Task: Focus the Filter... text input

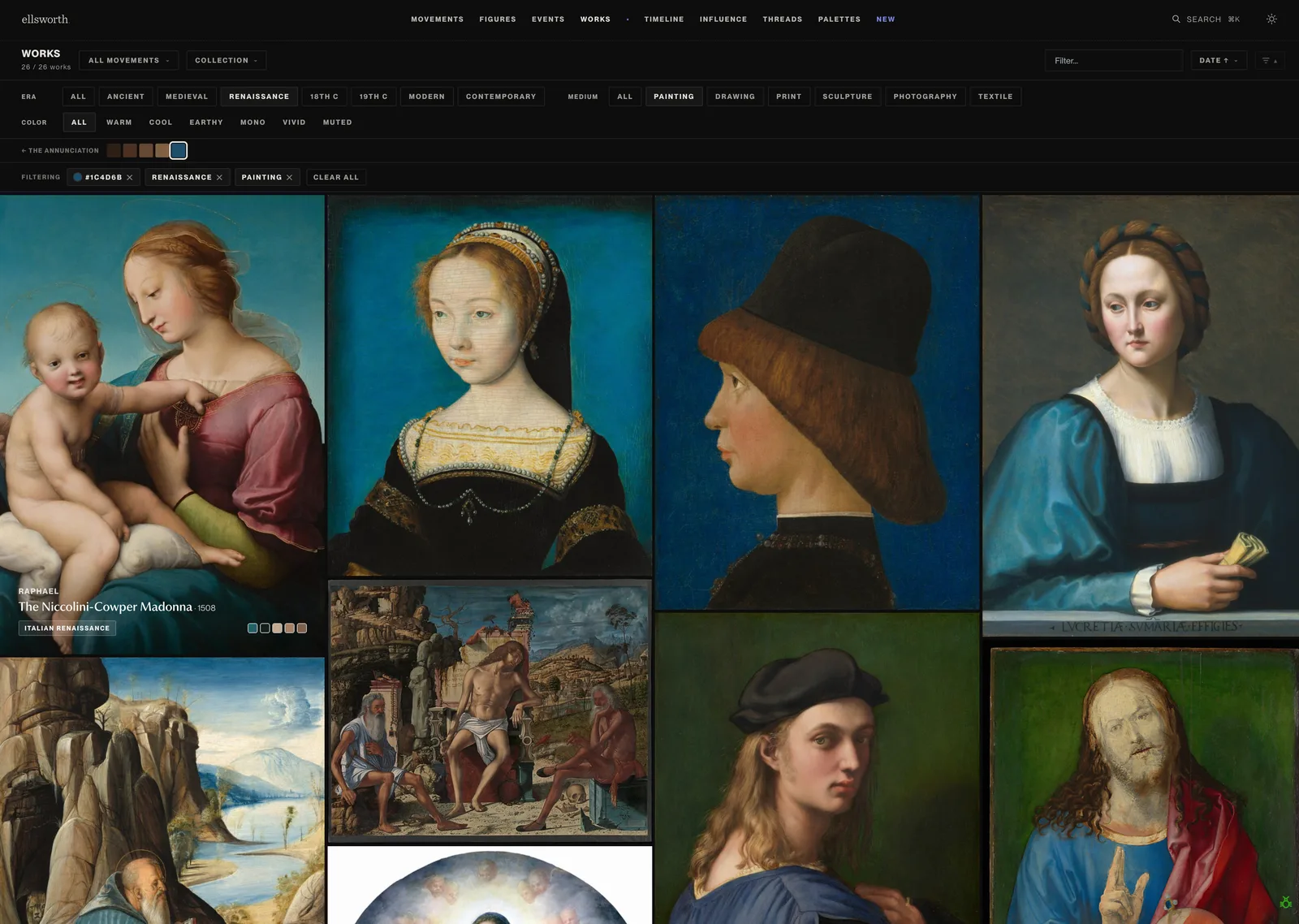Action: pyautogui.click(x=1113, y=60)
